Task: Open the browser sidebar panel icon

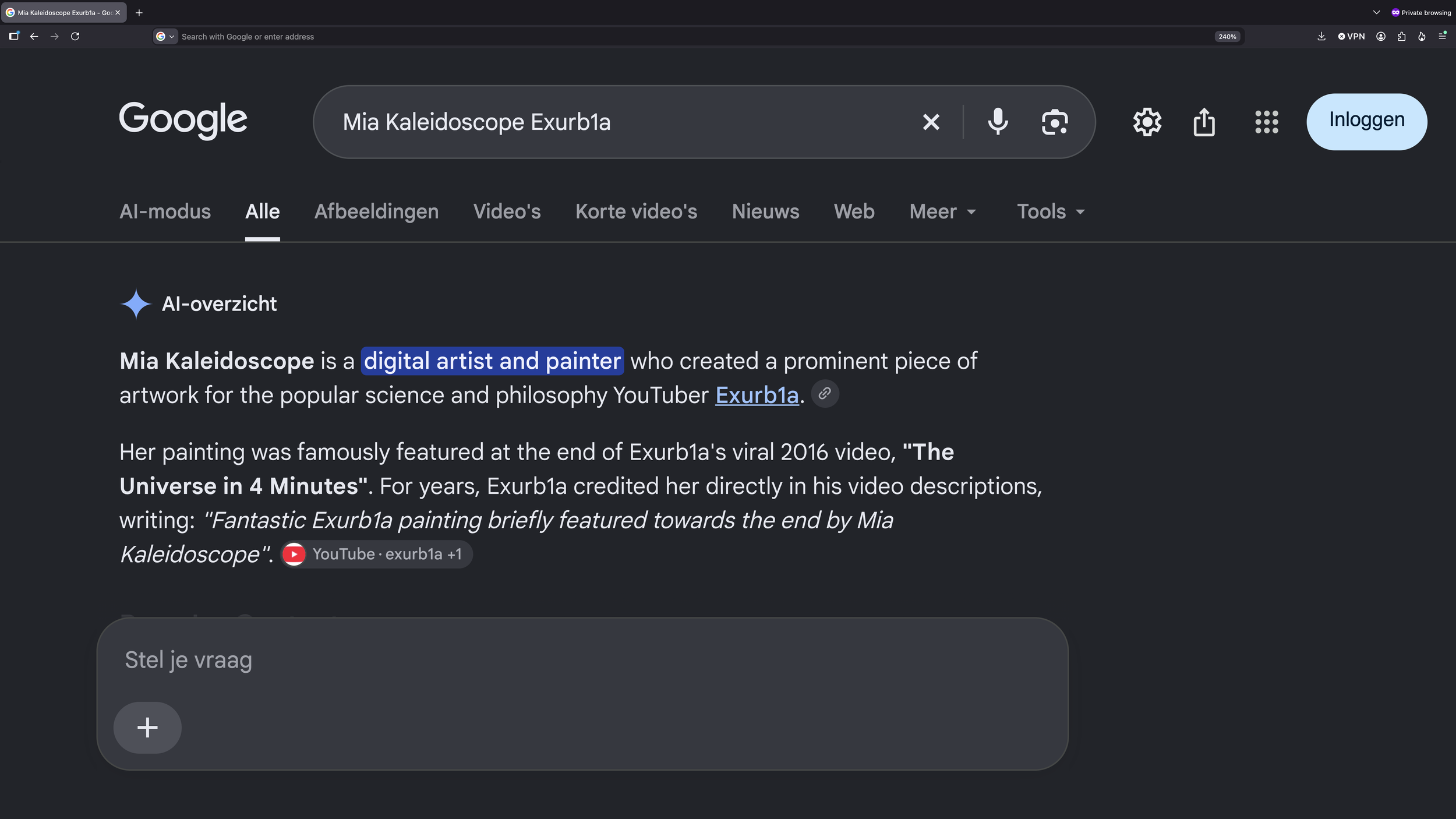Action: [14, 36]
